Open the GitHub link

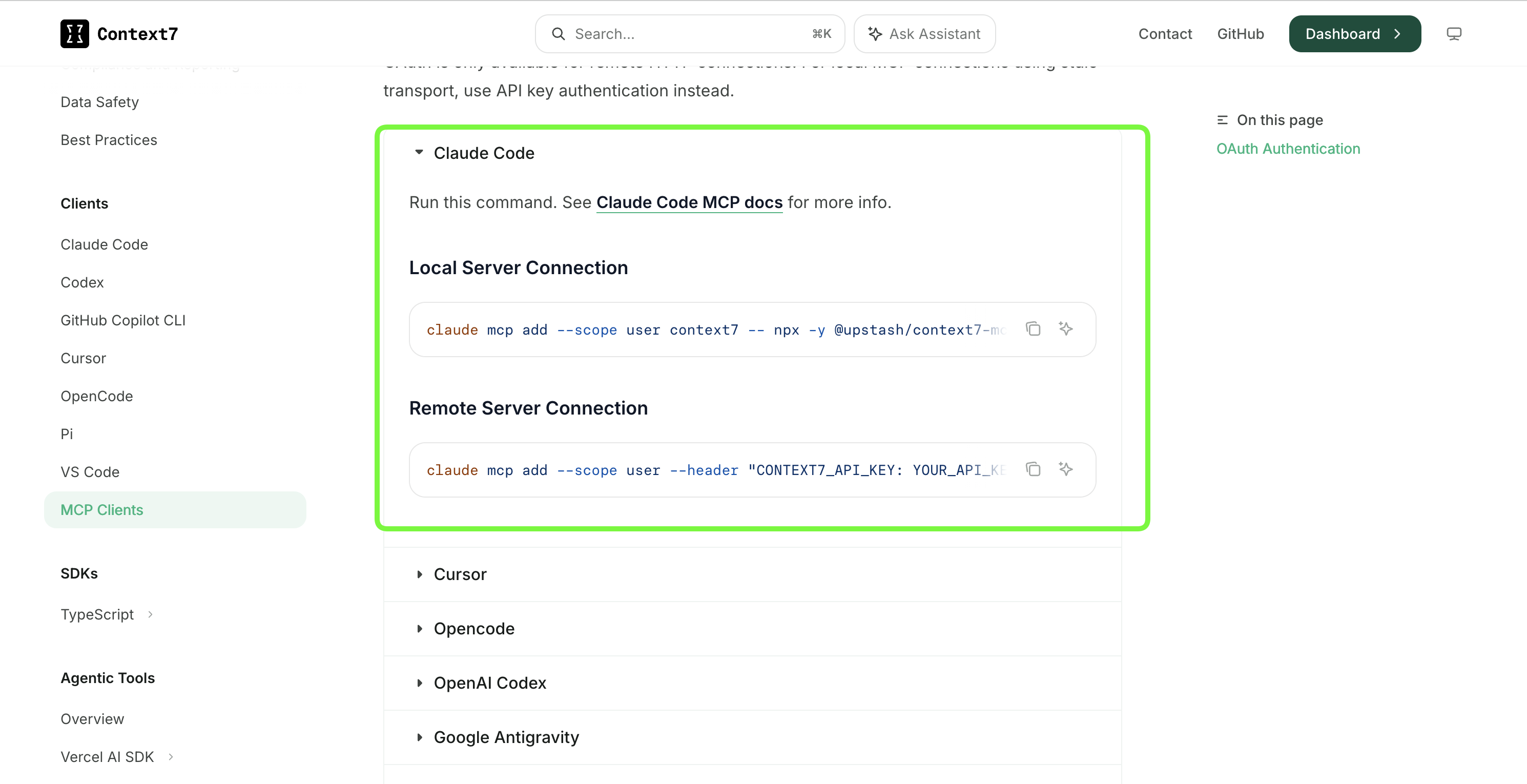pyautogui.click(x=1241, y=34)
